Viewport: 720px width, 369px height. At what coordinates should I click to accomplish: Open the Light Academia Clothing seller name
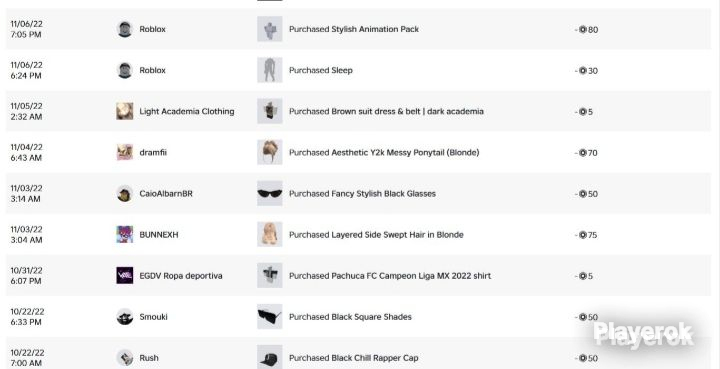click(x=187, y=111)
